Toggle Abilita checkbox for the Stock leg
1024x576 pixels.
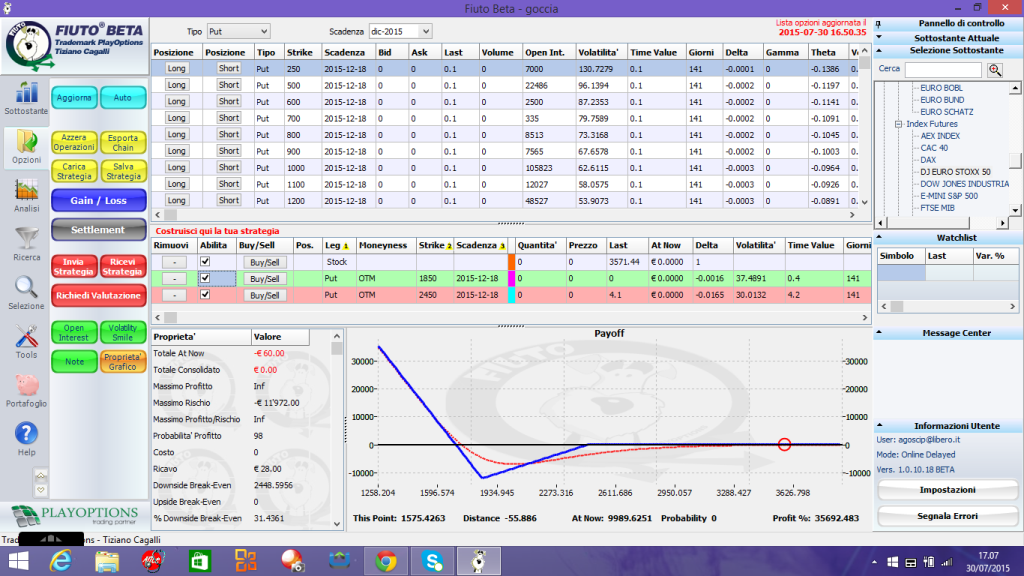point(205,261)
